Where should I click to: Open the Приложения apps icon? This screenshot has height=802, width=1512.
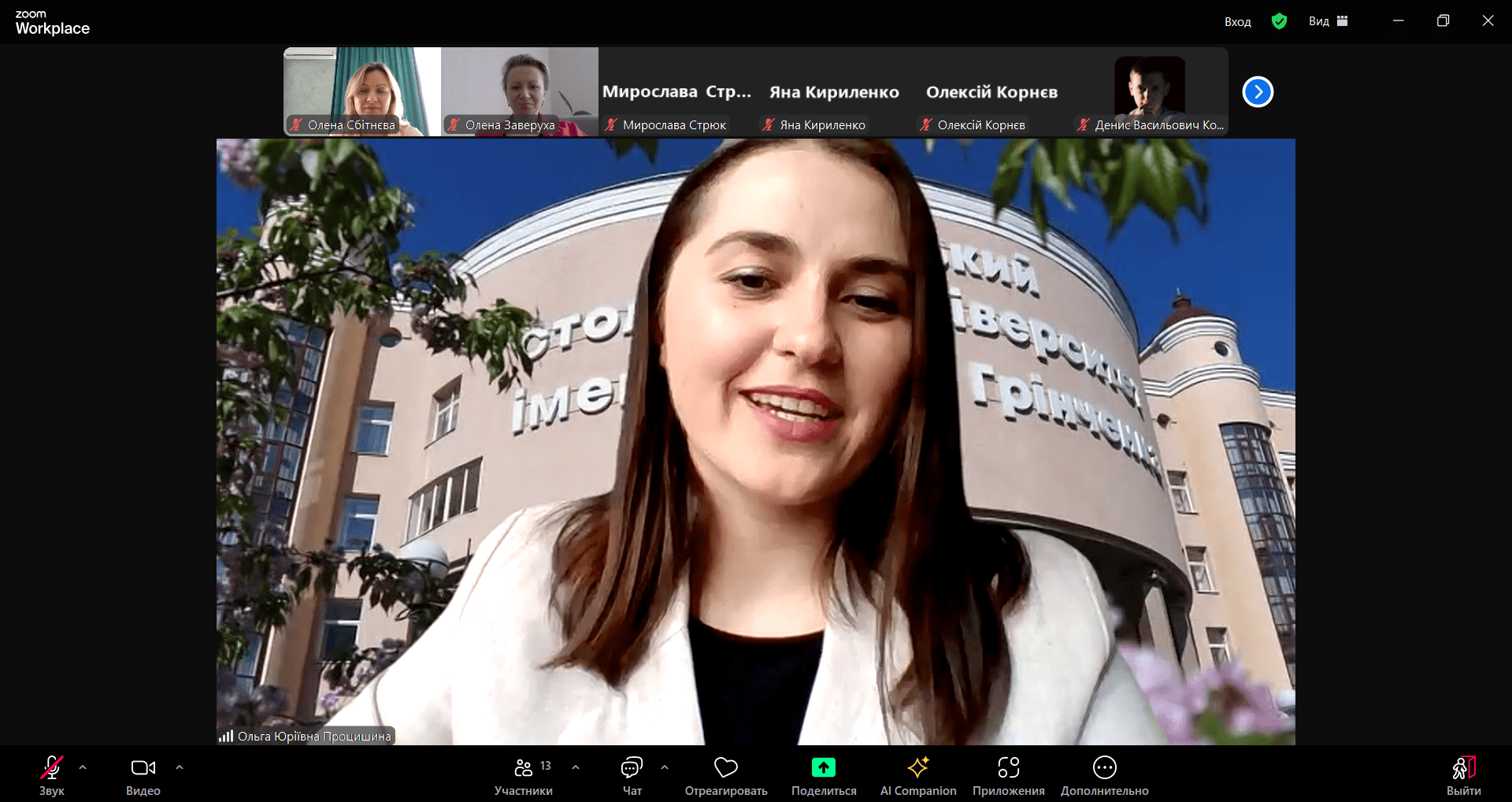click(1008, 767)
